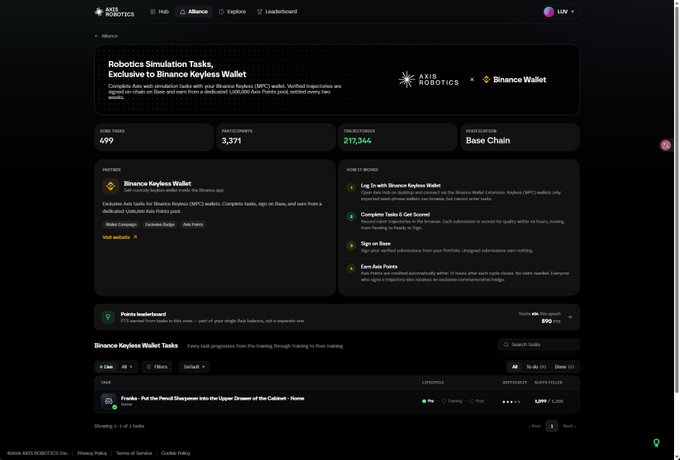This screenshot has height=460, width=680.
Task: Select the All completion filter tab
Action: (x=515, y=367)
